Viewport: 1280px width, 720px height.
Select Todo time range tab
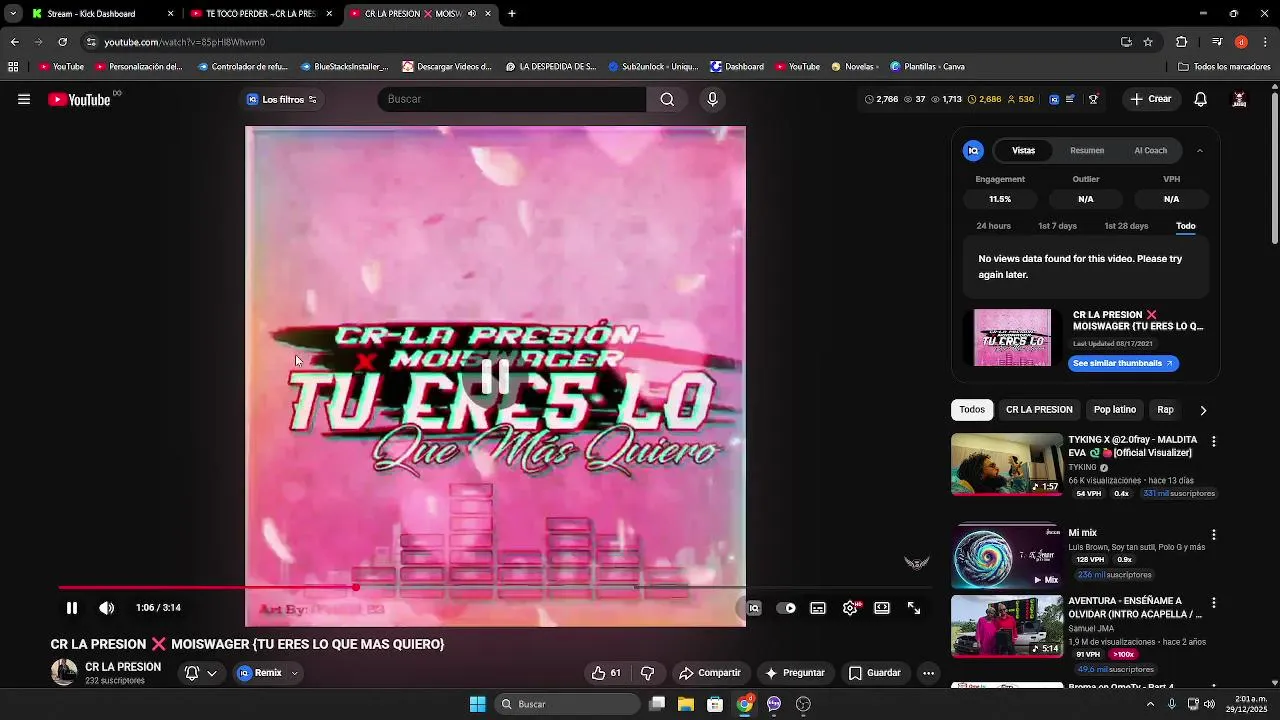1186,226
